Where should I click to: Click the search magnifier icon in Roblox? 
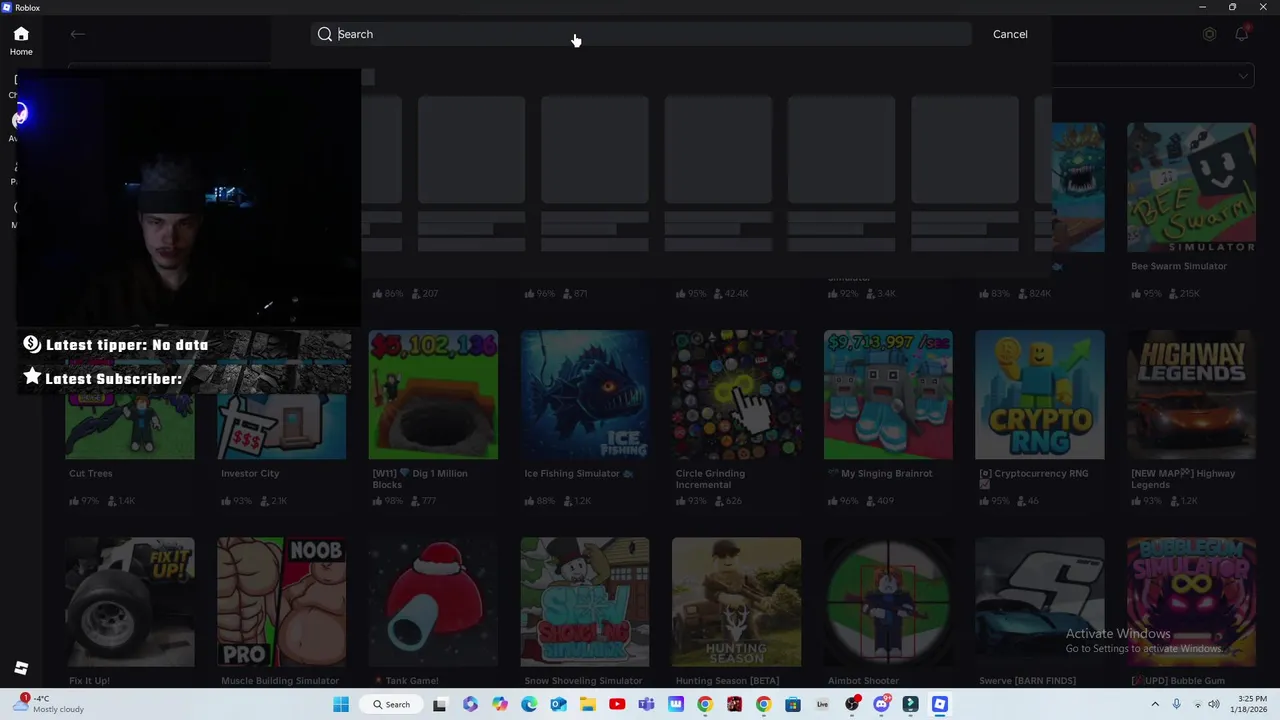click(325, 34)
